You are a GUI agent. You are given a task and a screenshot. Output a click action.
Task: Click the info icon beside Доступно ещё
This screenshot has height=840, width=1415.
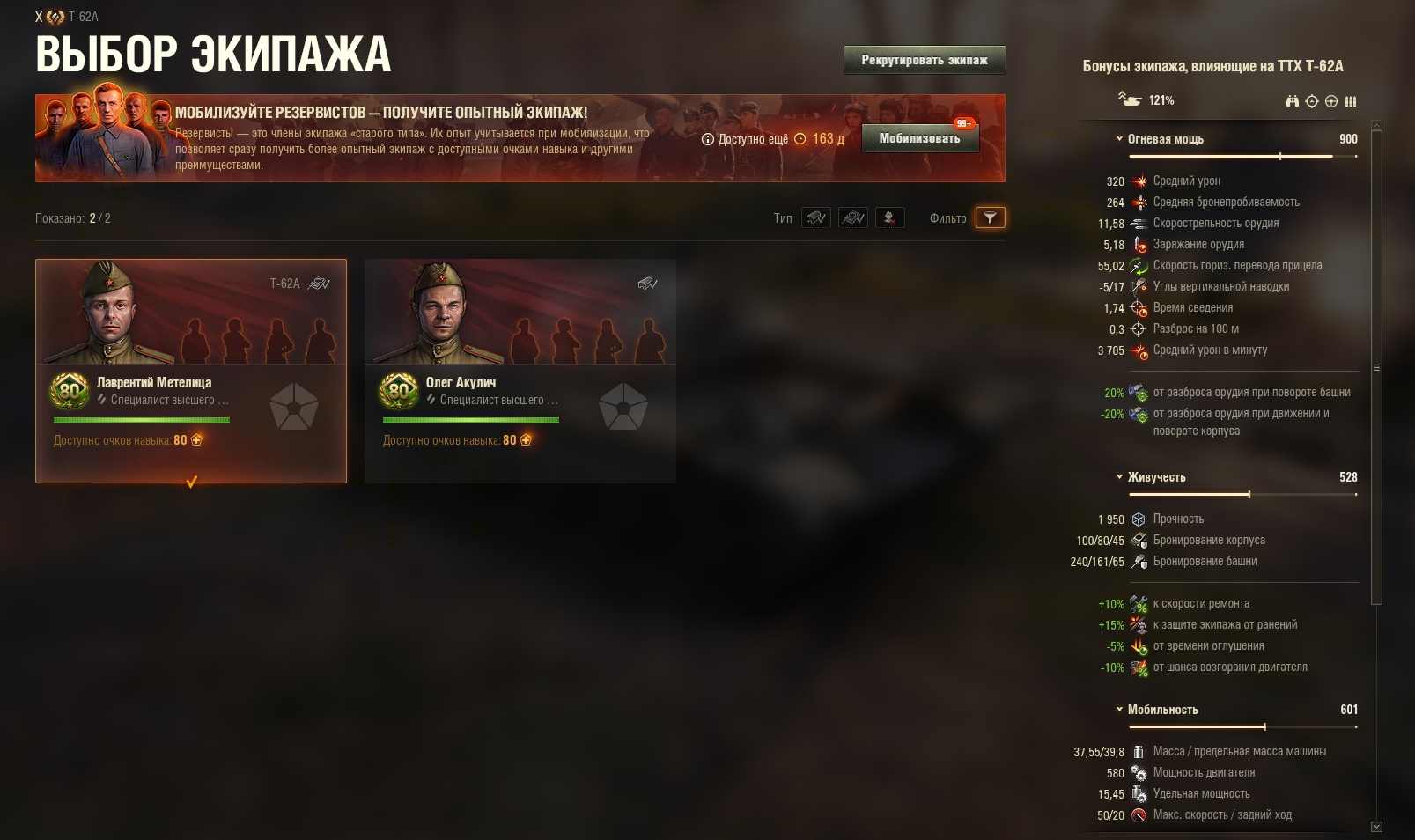pyautogui.click(x=707, y=139)
